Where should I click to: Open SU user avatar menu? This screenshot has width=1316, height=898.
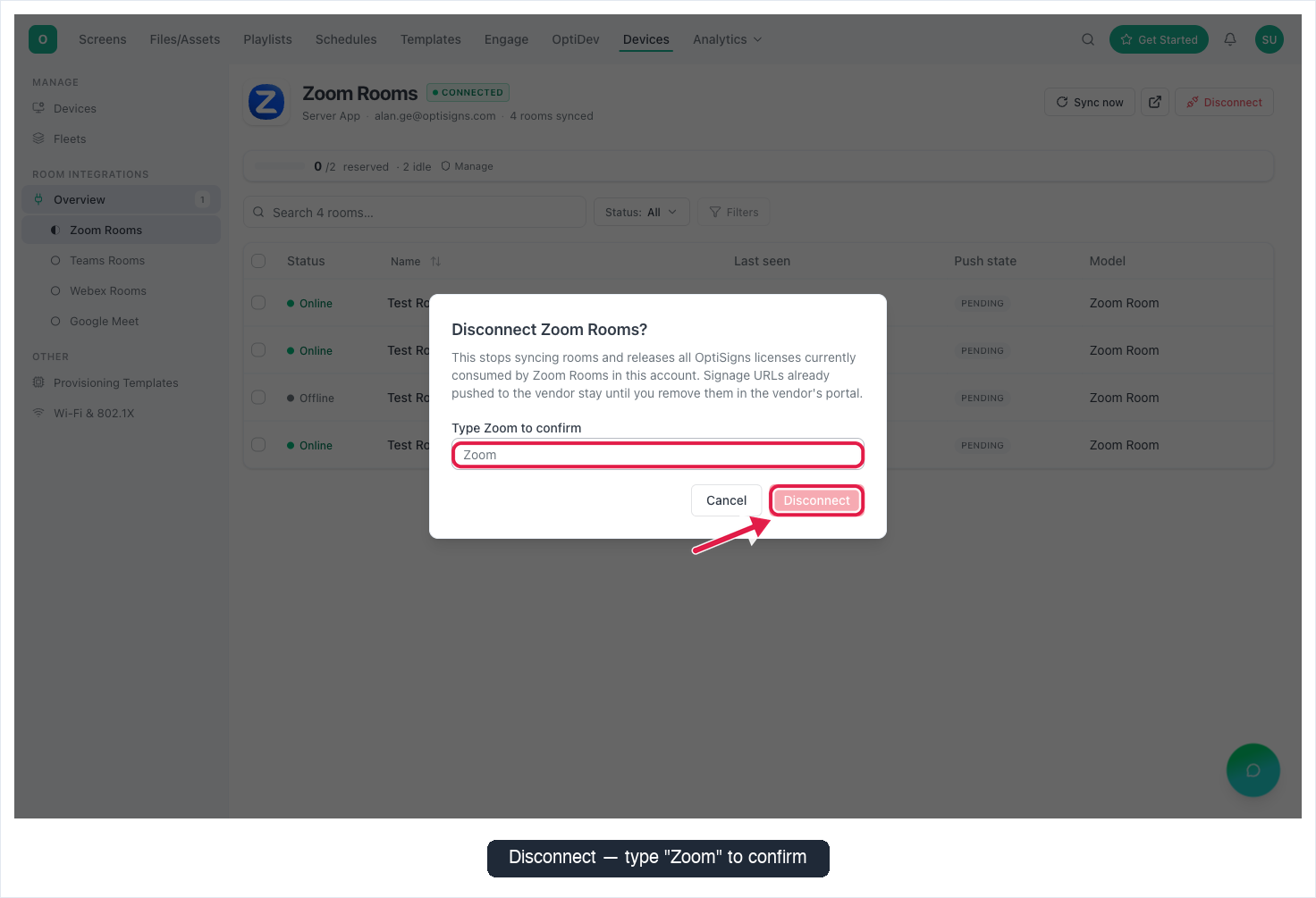click(1270, 39)
